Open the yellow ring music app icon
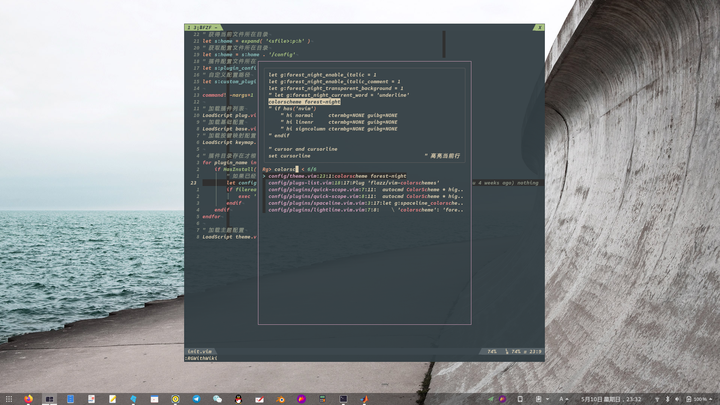This screenshot has height=405, width=720. 175,399
